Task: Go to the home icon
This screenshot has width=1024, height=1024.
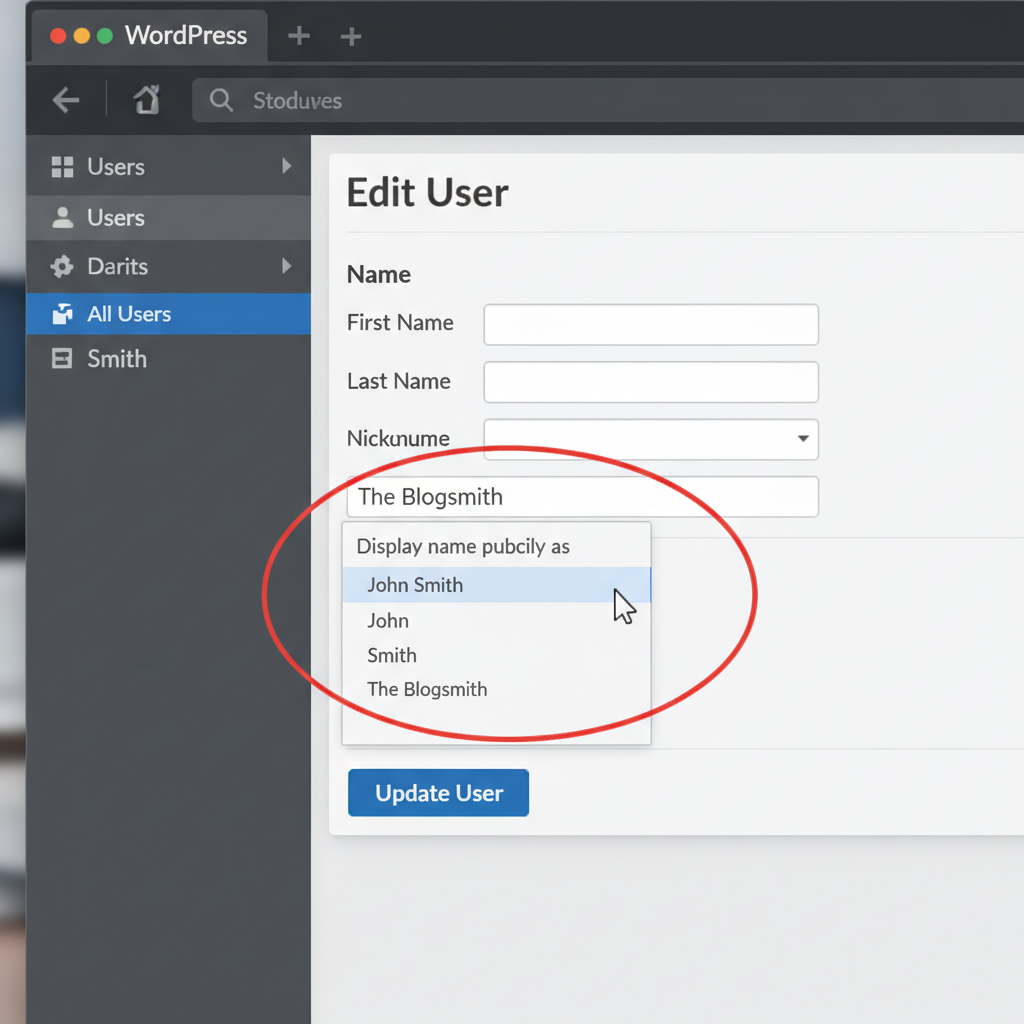Action: click(x=146, y=100)
